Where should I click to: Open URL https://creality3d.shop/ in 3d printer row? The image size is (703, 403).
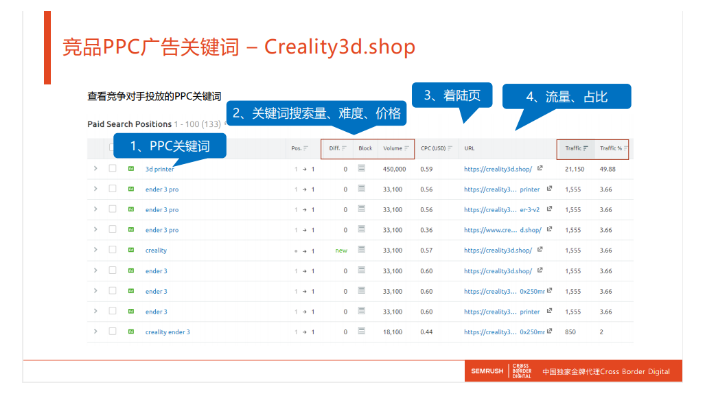498,169
